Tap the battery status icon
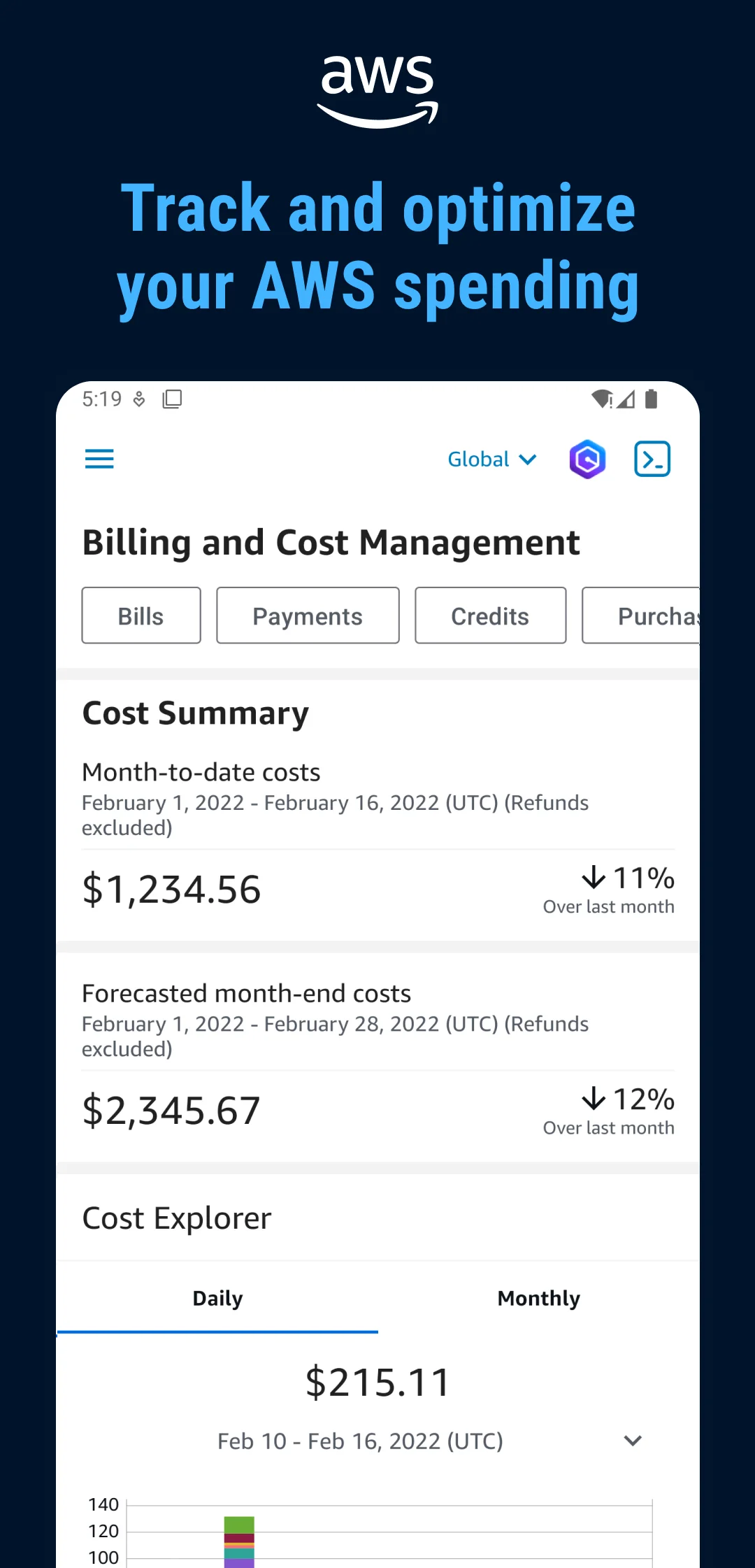Viewport: 755px width, 1568px height. pos(652,399)
